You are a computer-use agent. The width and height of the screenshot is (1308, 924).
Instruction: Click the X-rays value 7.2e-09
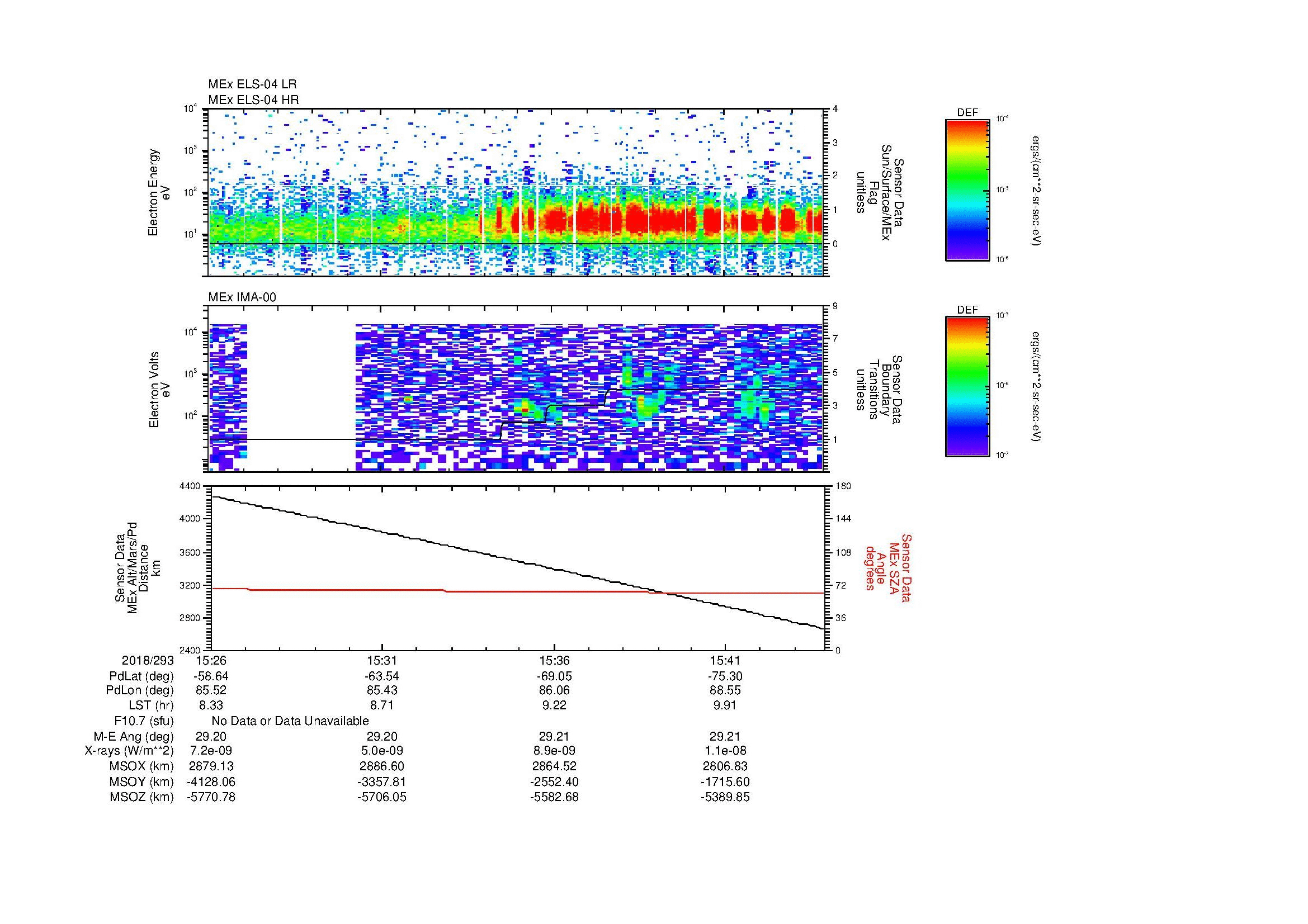[210, 751]
